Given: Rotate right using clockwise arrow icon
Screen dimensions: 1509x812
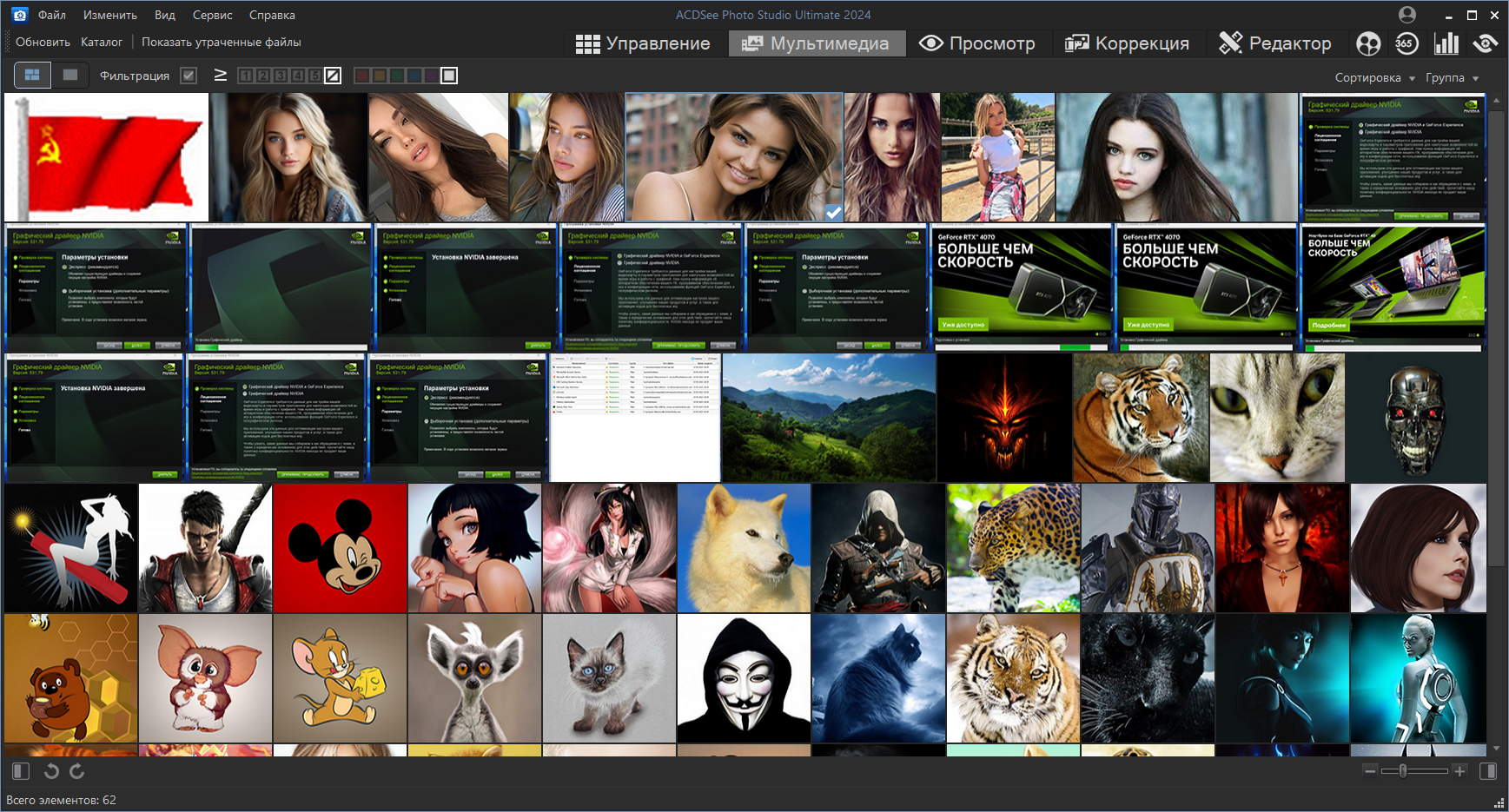Looking at the screenshot, I should coord(76,771).
